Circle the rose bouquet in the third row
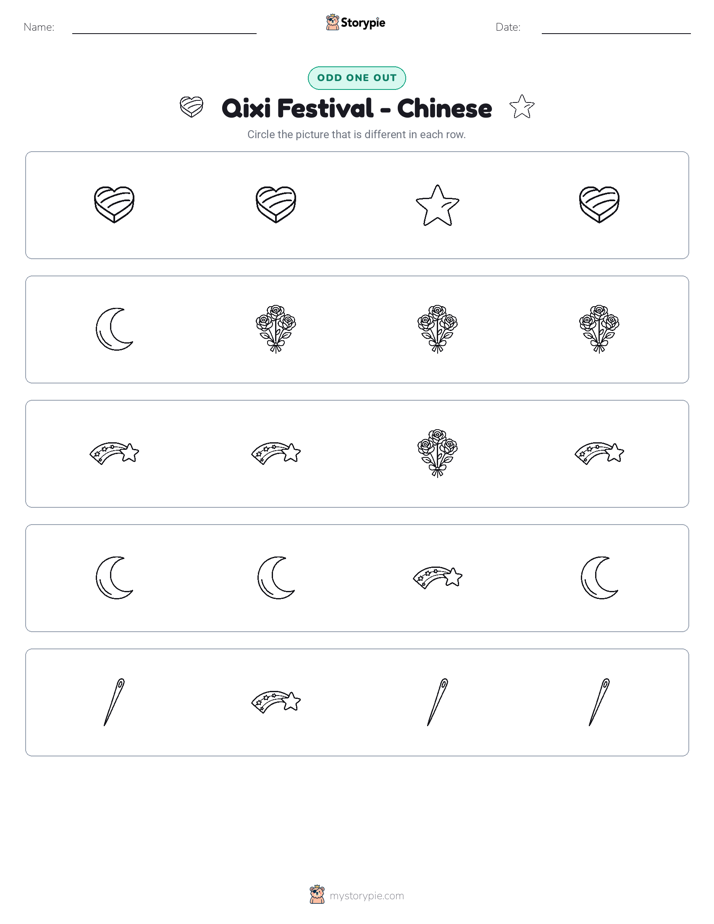This screenshot has height=924, width=714. tap(437, 453)
